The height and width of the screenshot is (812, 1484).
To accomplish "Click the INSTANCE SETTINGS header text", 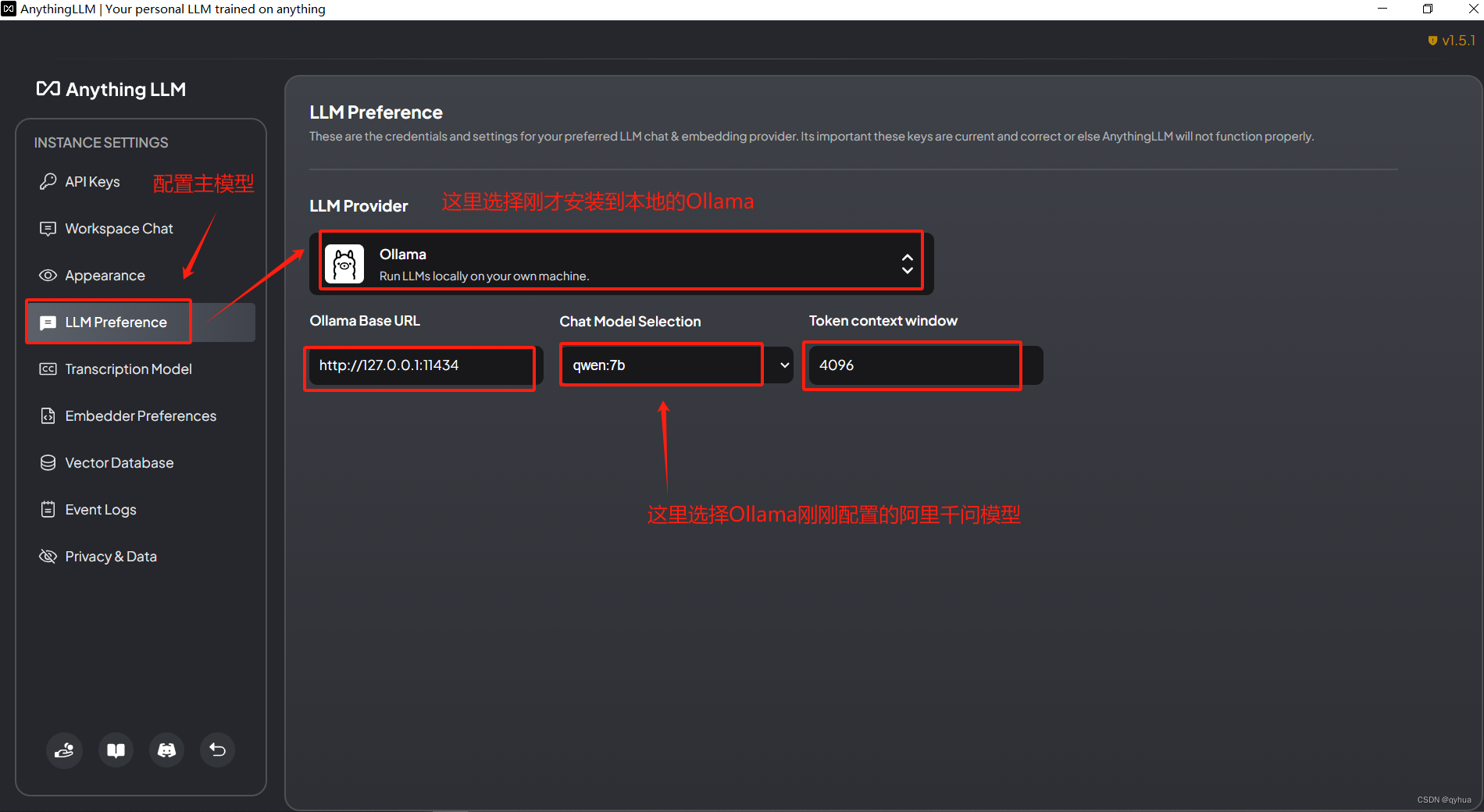I will coord(101,143).
